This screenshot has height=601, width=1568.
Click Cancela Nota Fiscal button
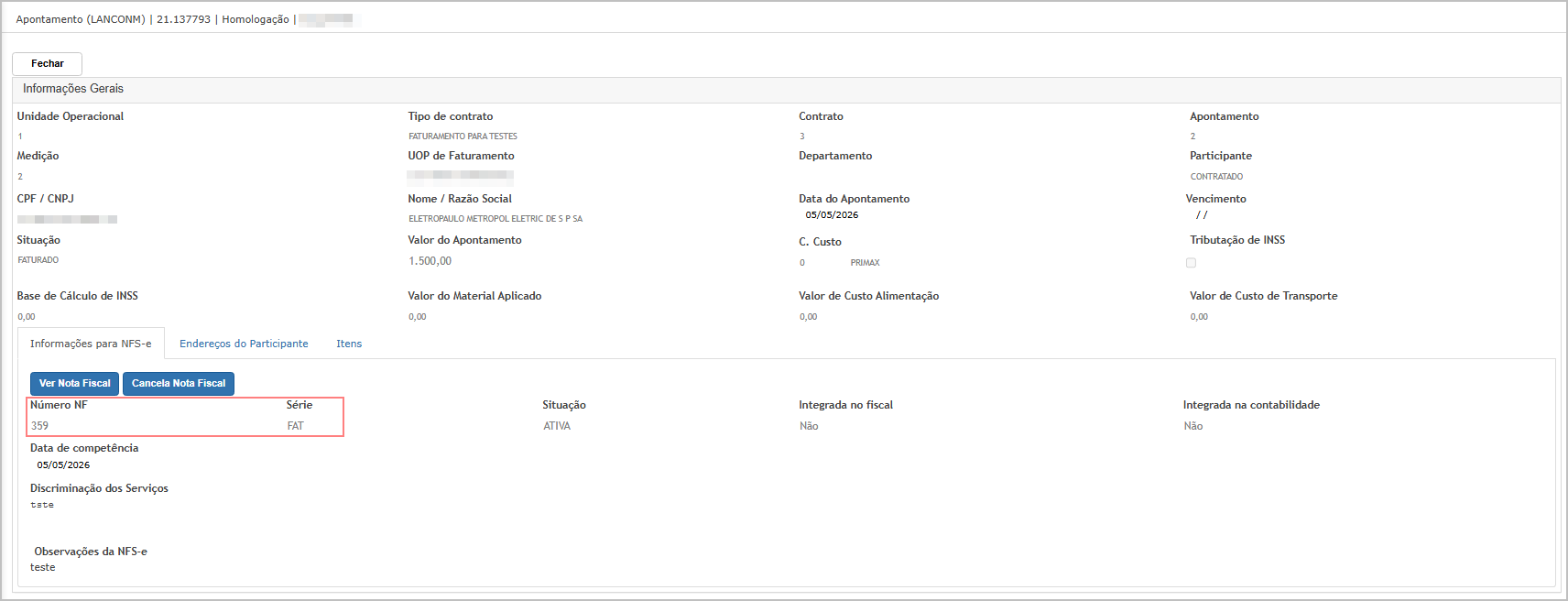point(179,383)
